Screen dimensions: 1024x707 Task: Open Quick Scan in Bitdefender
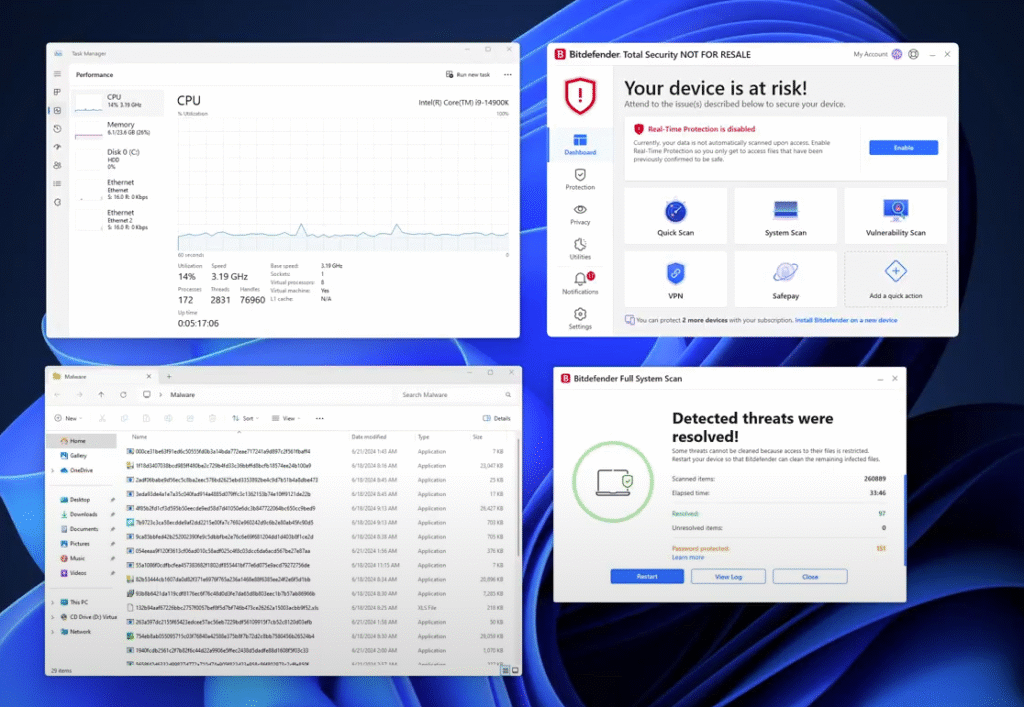click(676, 216)
